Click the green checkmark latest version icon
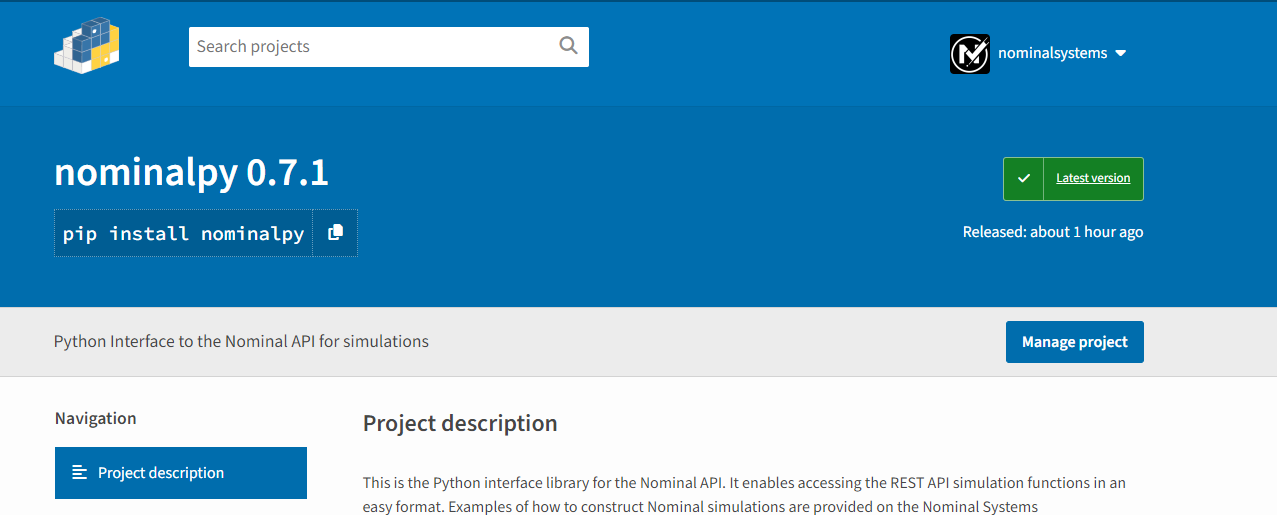This screenshot has width=1277, height=515. (x=1023, y=179)
